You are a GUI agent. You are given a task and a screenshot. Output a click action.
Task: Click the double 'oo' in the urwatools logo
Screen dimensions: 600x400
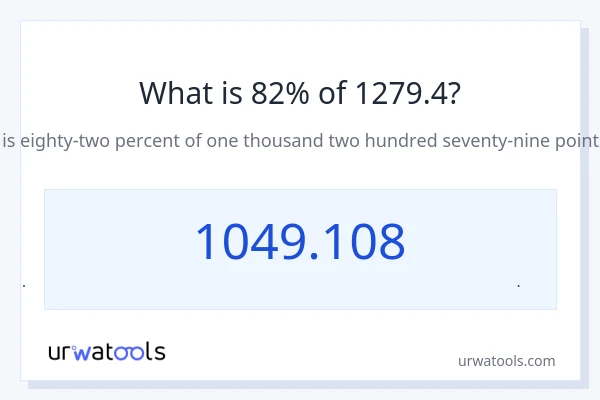pos(134,352)
